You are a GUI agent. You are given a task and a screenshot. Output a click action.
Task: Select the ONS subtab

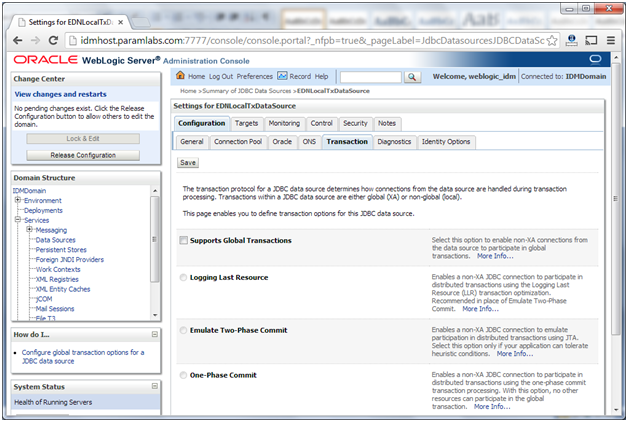click(309, 142)
